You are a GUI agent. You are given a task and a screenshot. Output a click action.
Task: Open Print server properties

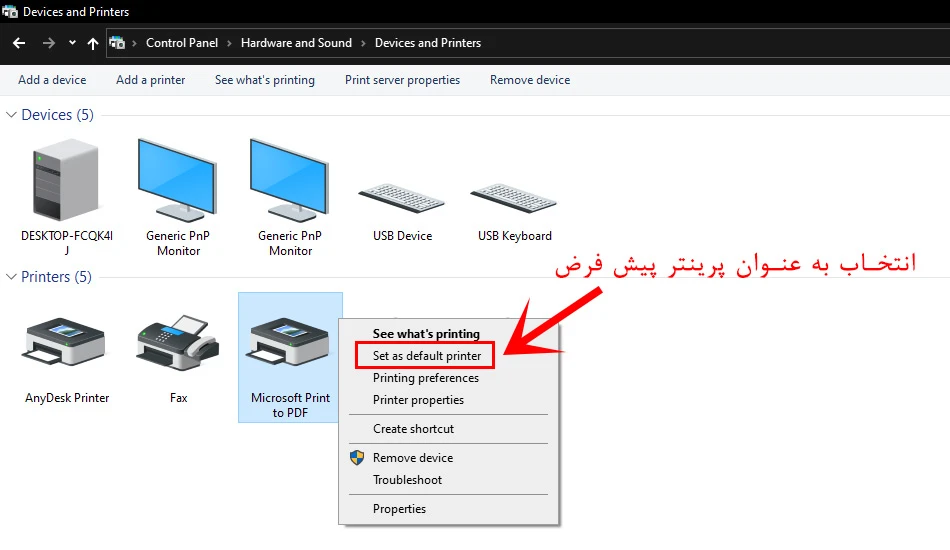[402, 80]
